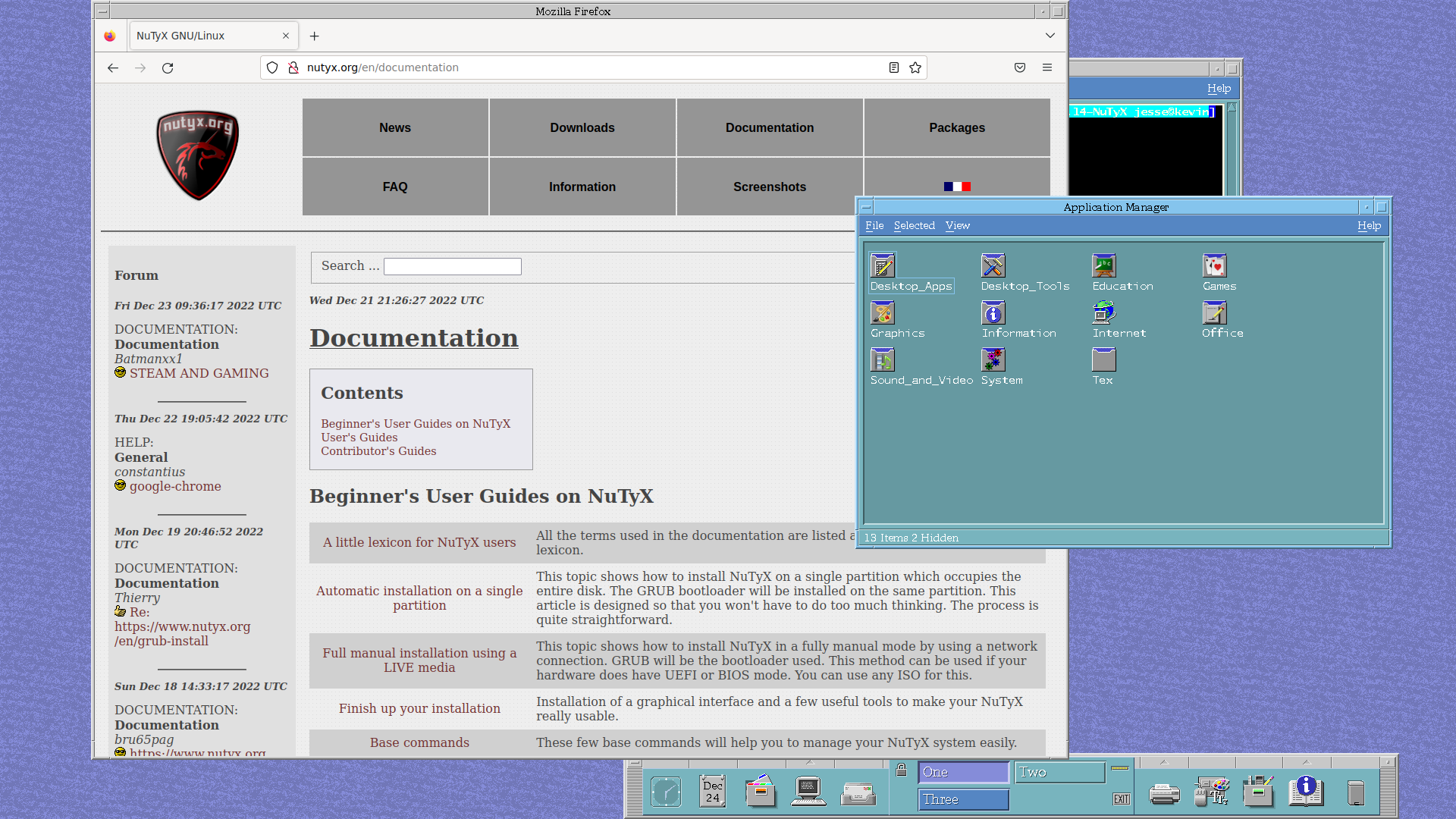Open the FAQ navigation tab
The width and height of the screenshot is (1456, 819).
pos(395,187)
